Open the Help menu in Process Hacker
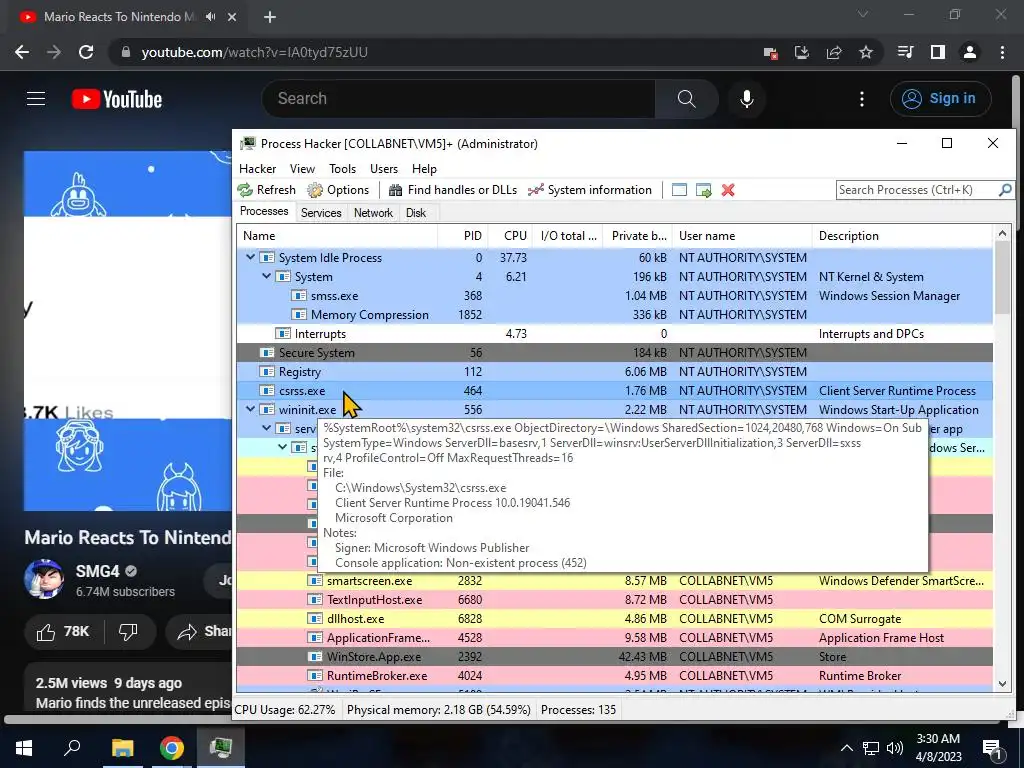Viewport: 1024px width, 768px height. [424, 168]
